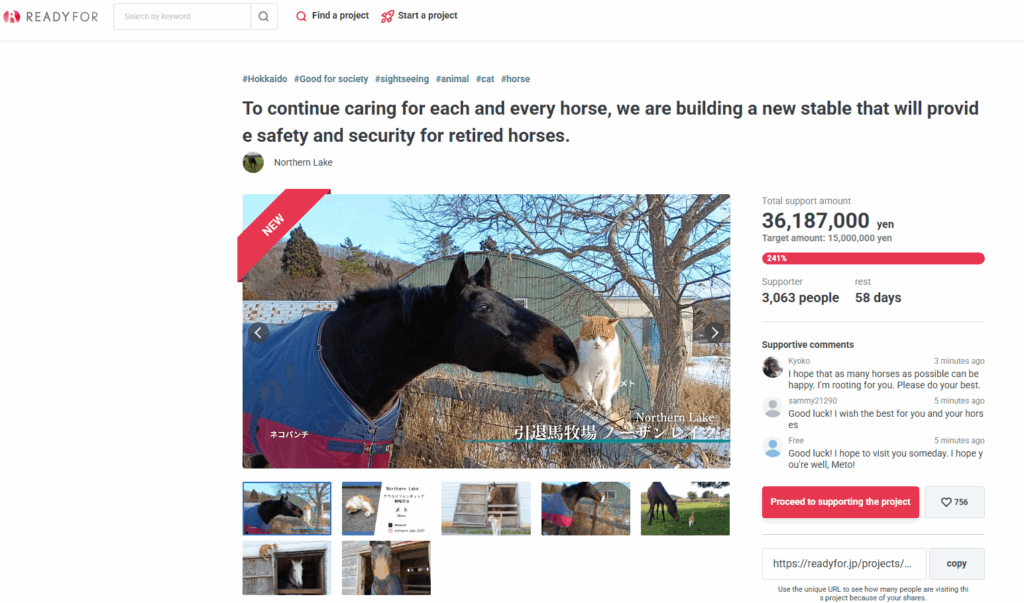Click the Find a project magnifier icon
1024x603 pixels.
pyautogui.click(x=301, y=16)
